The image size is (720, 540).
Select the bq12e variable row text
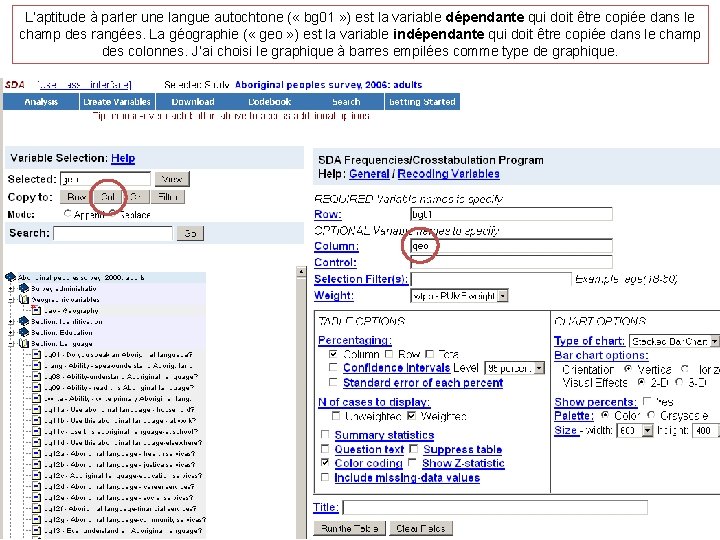tap(118, 498)
